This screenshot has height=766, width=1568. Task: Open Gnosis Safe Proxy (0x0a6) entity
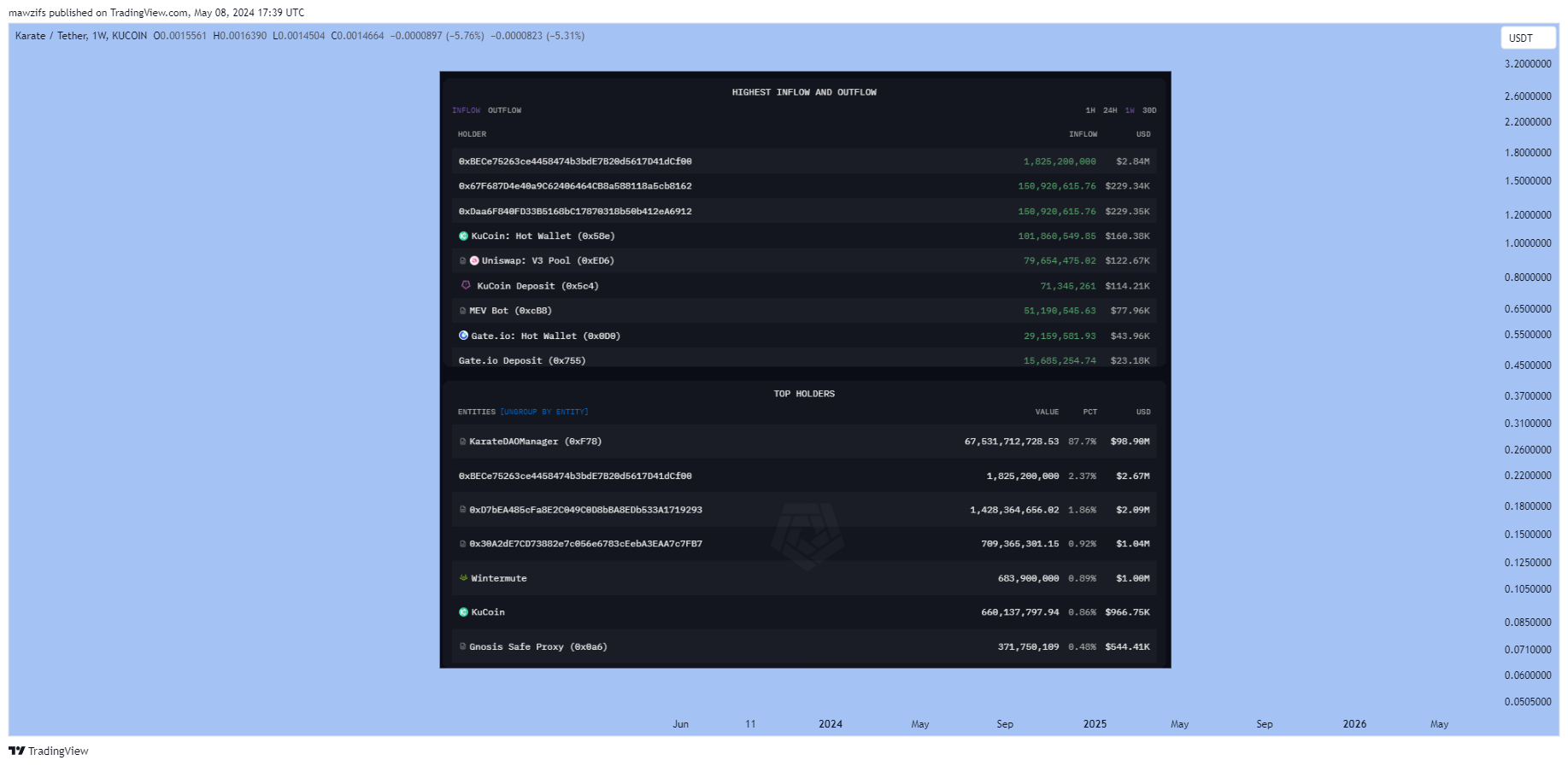click(x=538, y=646)
